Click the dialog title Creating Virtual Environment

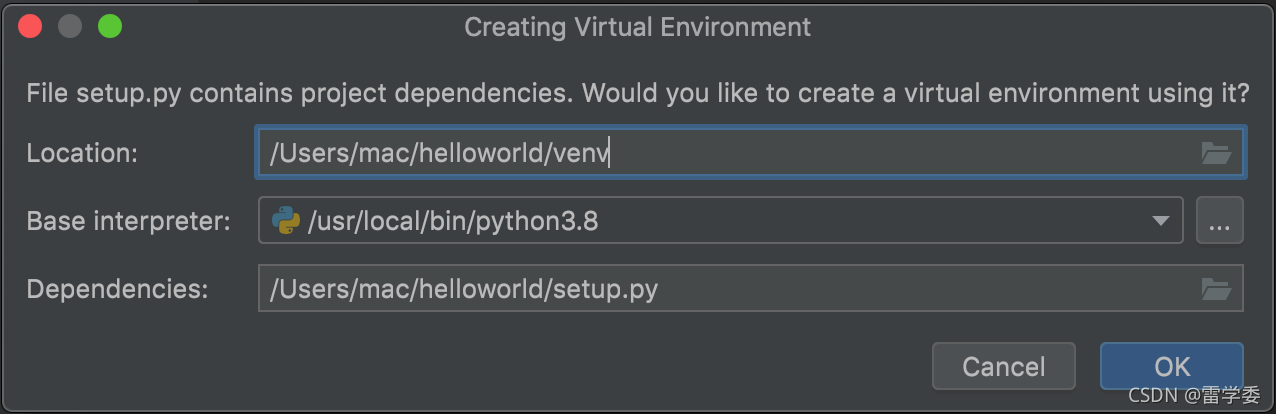pyautogui.click(x=638, y=27)
